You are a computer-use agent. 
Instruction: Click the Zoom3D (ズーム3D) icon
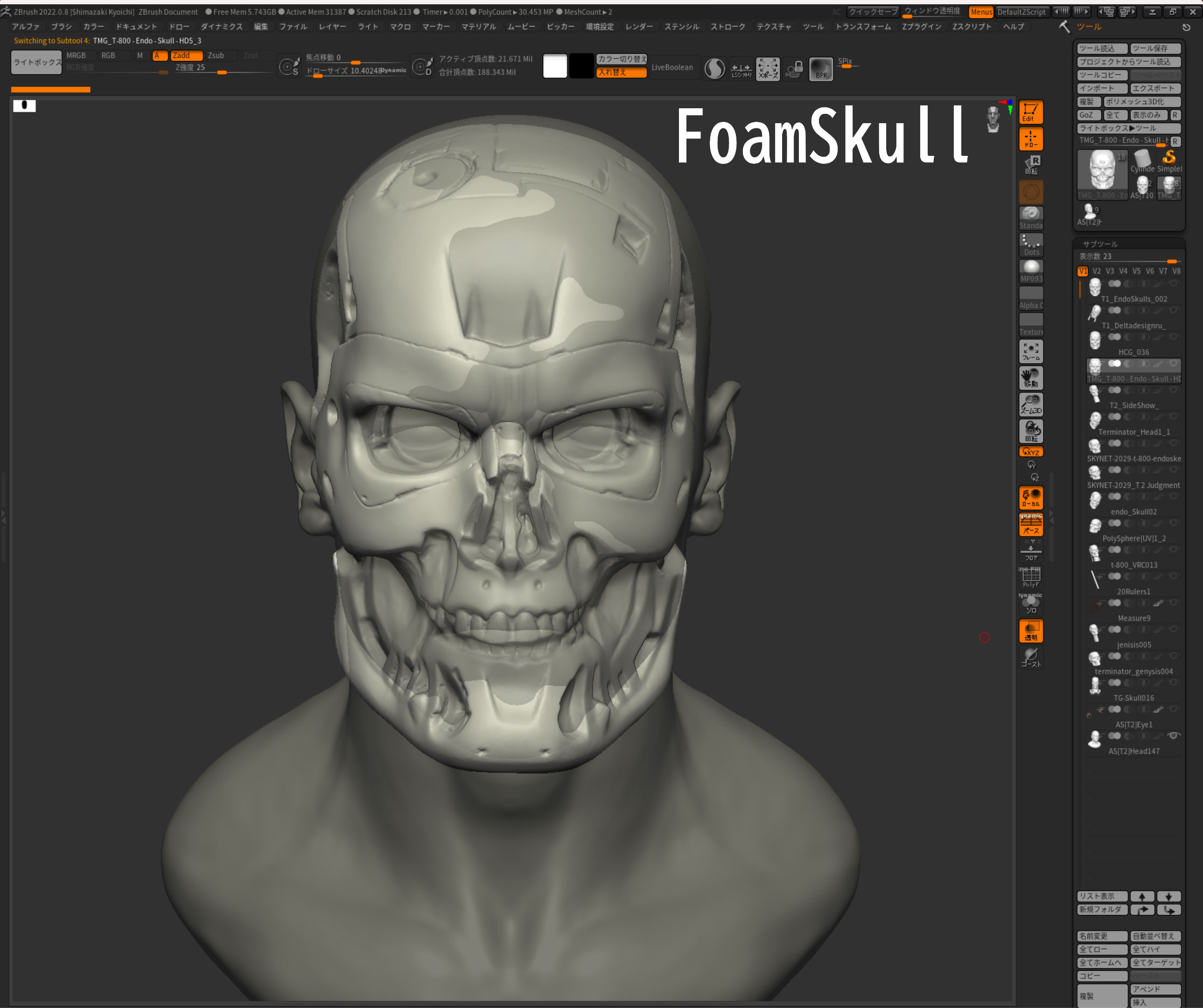coord(1030,404)
